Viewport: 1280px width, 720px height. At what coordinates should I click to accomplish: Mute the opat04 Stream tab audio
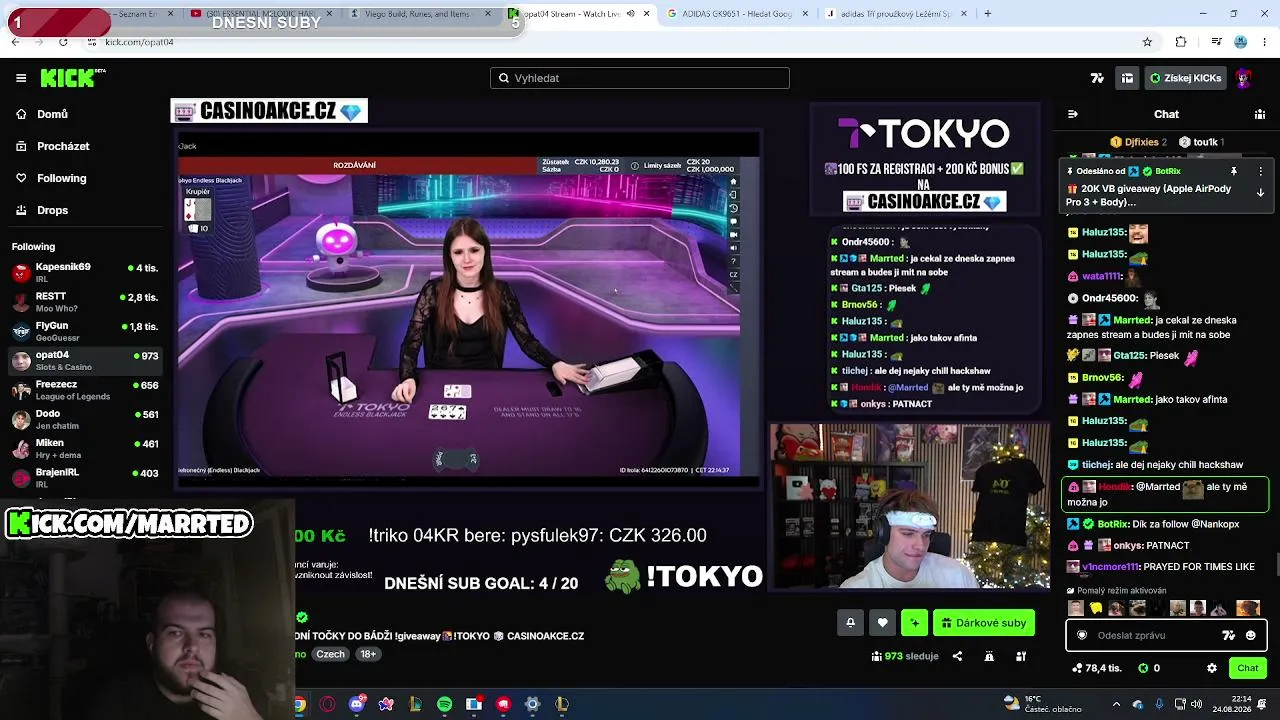630,14
